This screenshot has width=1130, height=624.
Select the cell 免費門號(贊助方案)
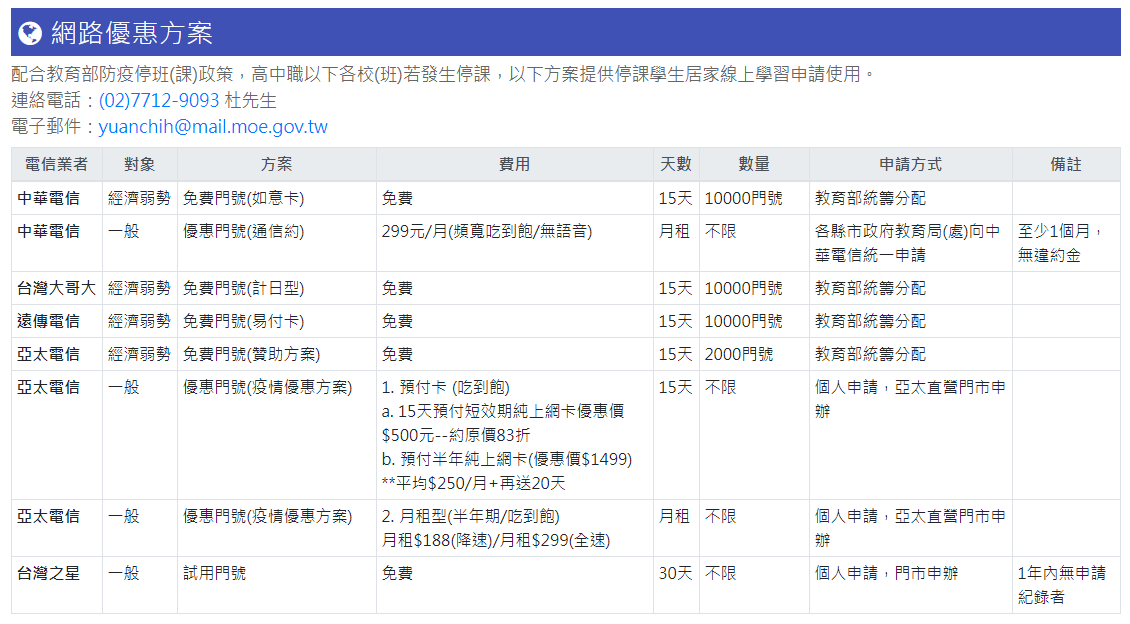pyautogui.click(x=277, y=355)
